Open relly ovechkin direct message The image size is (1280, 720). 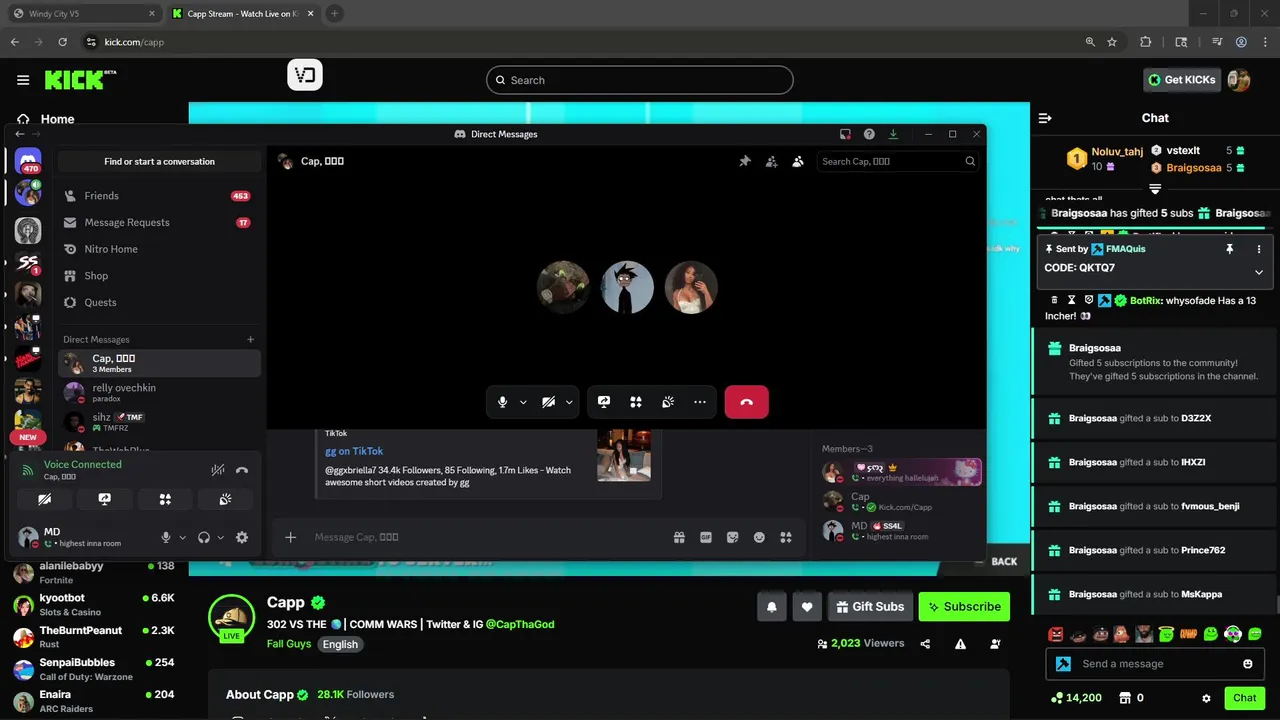coord(160,392)
